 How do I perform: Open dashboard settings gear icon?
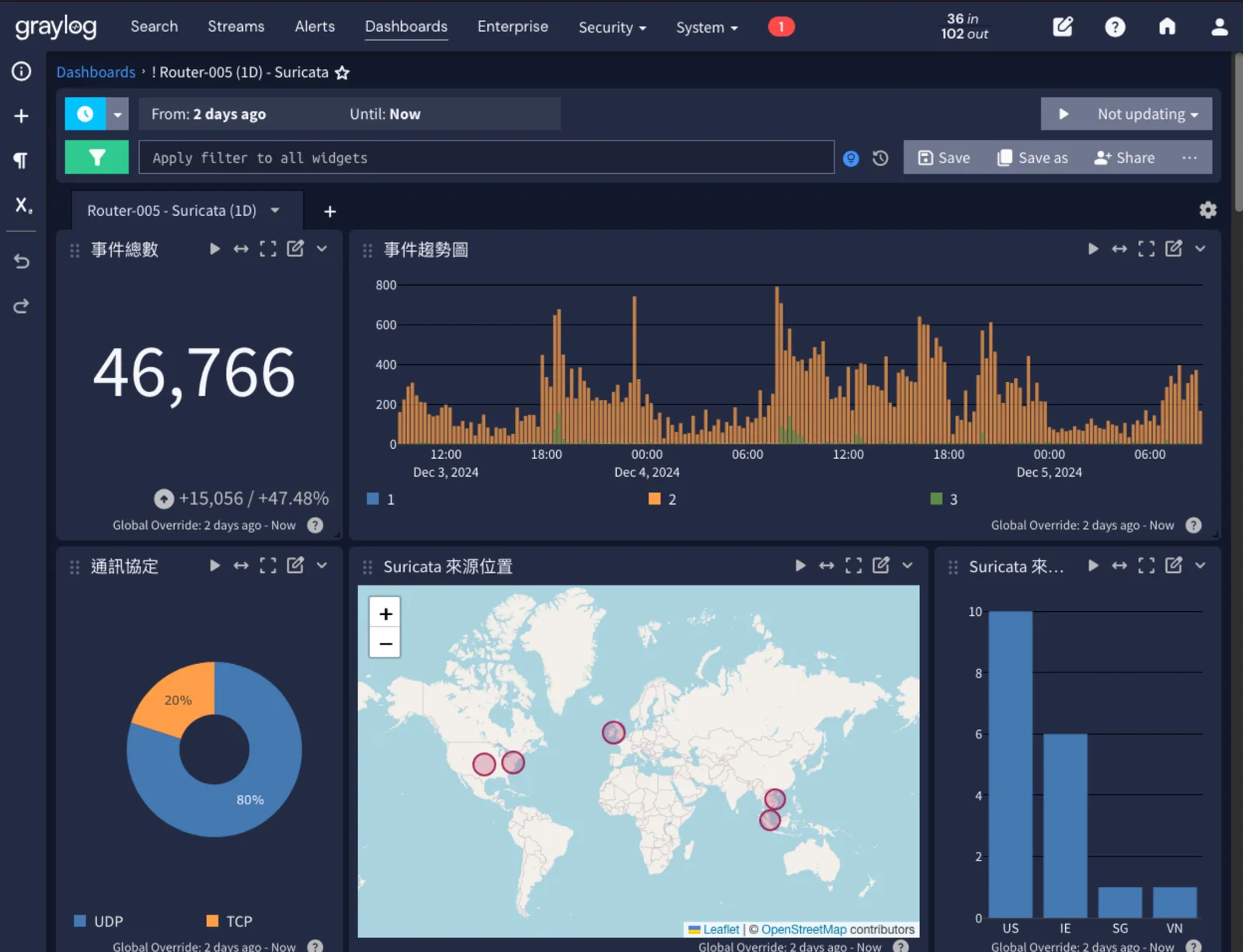pyautogui.click(x=1207, y=210)
